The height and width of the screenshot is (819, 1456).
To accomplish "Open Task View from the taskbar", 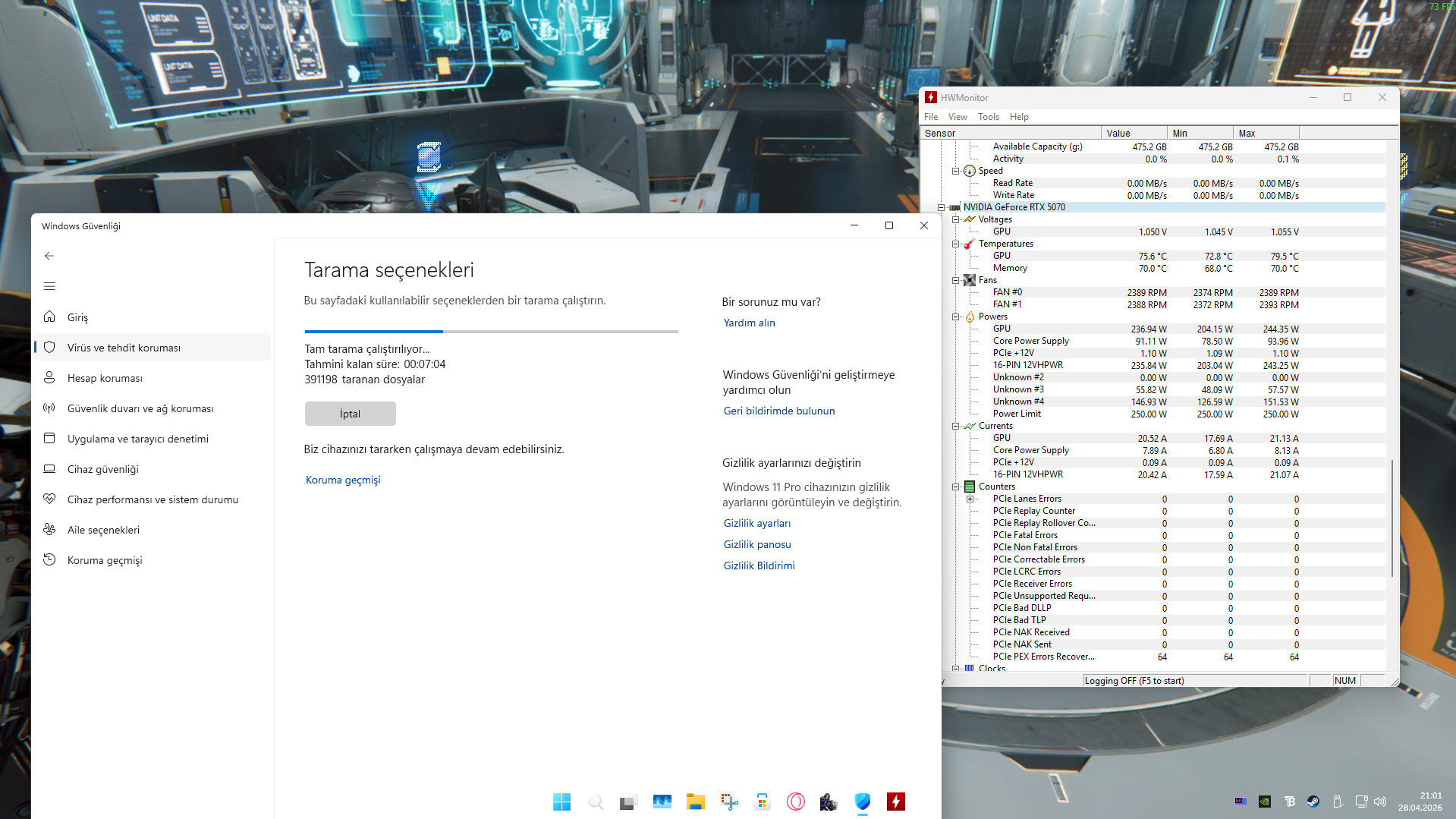I will [628, 802].
